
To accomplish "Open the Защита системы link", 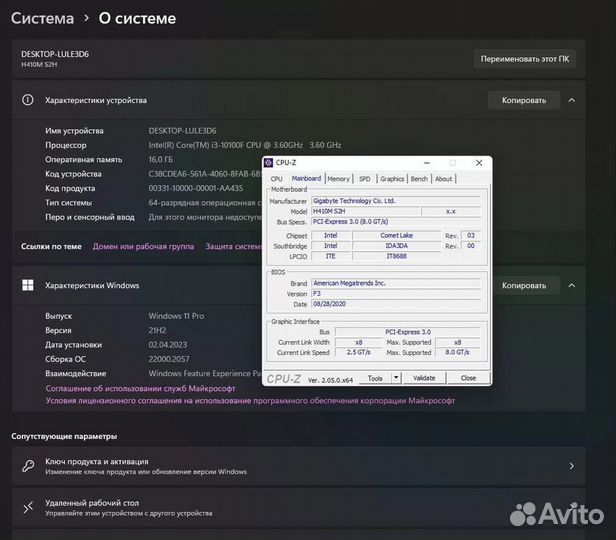I will click(x=233, y=246).
